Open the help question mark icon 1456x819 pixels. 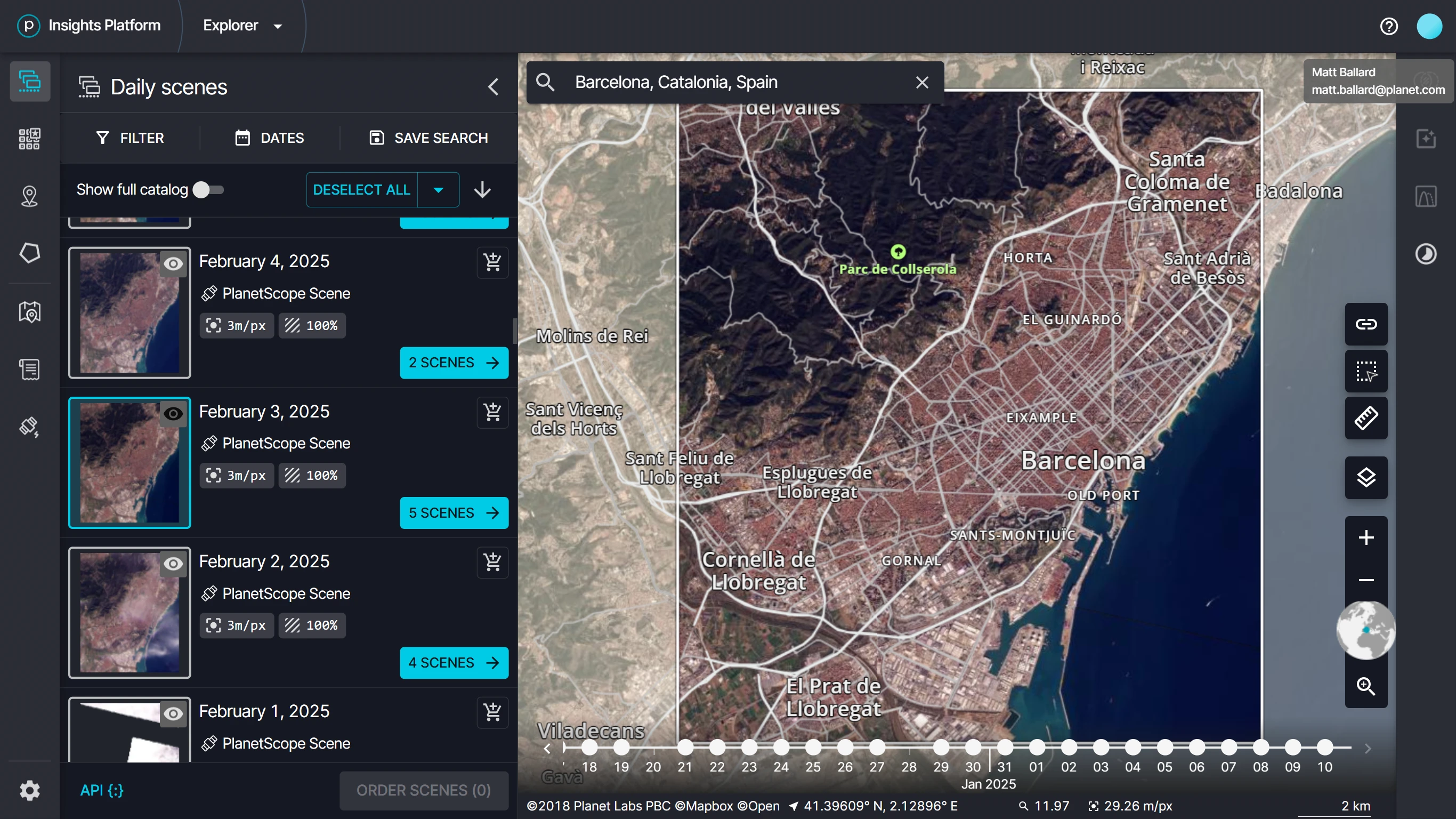click(1388, 26)
